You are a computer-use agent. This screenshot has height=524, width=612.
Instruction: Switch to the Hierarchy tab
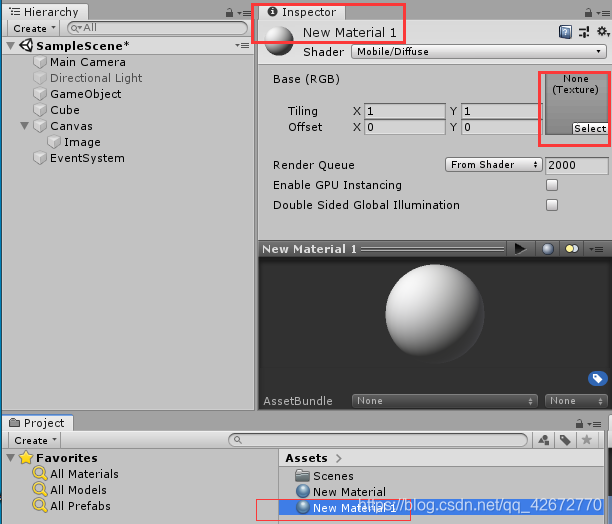click(x=45, y=12)
